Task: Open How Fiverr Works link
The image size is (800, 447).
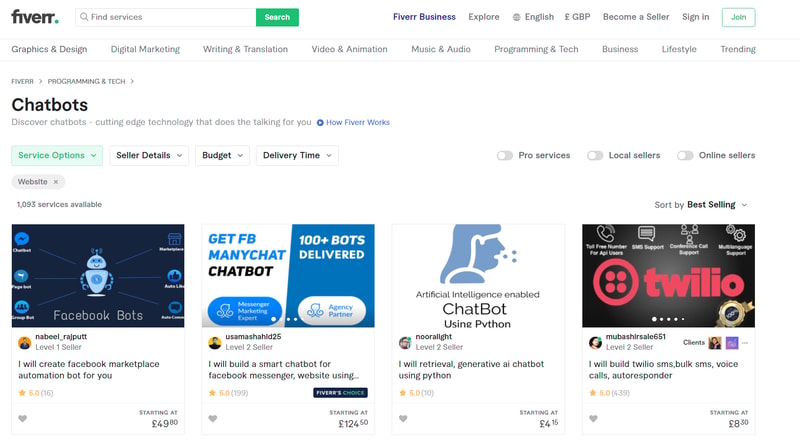Action: coord(358,122)
